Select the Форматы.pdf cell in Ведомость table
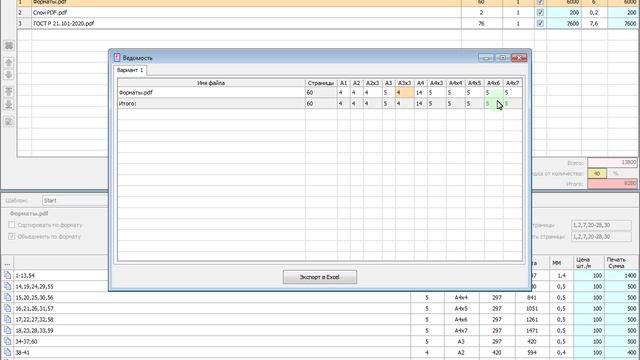Screen dimensions: 640x360 pos(211,93)
